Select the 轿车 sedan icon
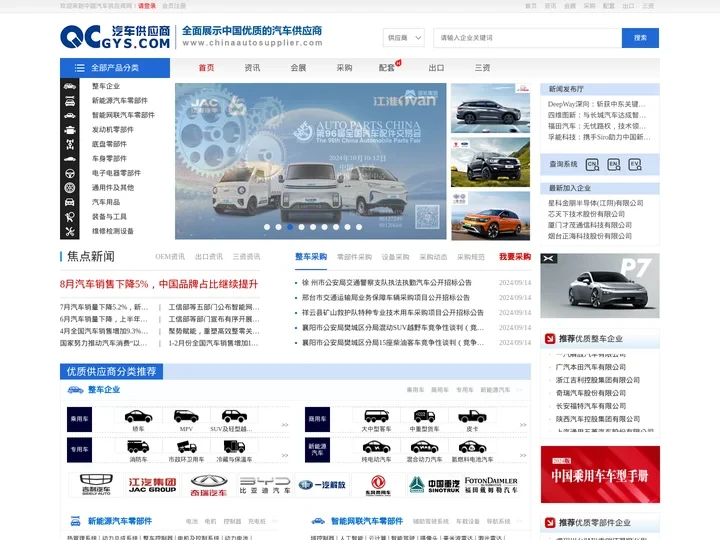Screen dimensions: 720x540 [x=138, y=416]
